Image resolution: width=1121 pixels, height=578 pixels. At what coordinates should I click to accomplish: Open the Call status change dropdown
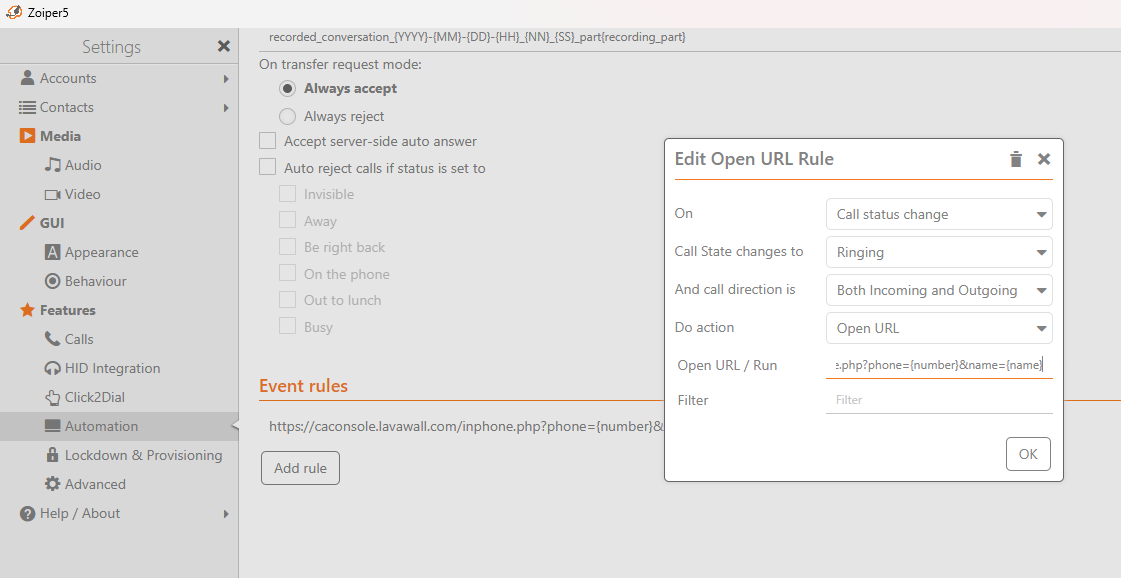(938, 214)
